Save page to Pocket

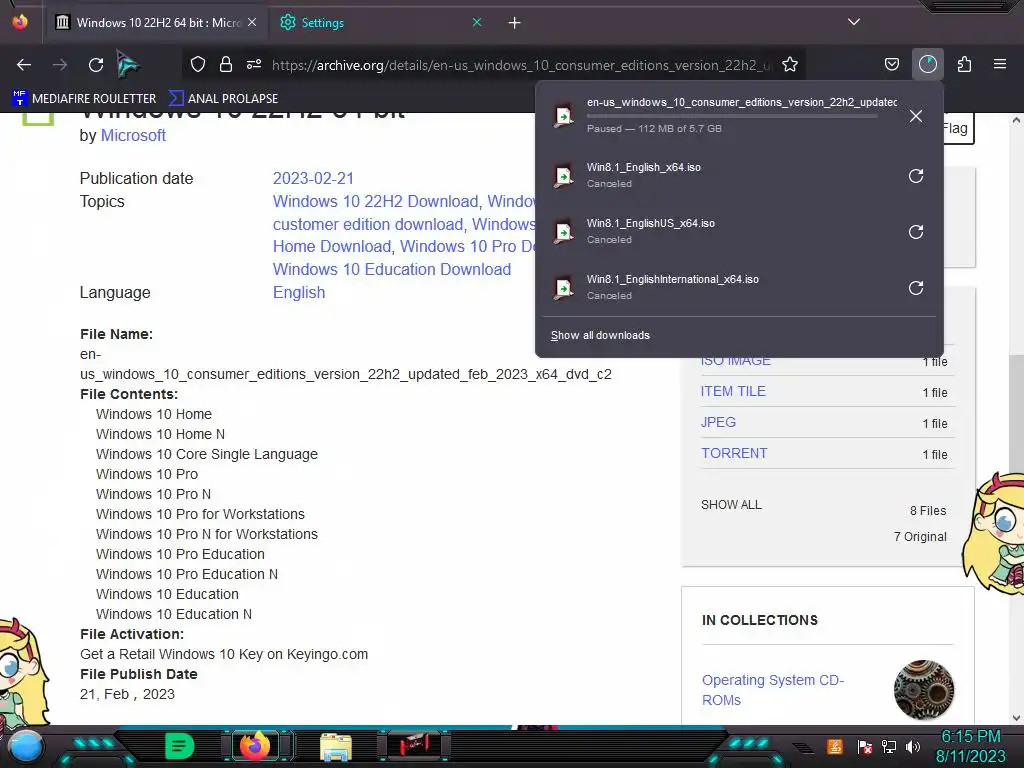[x=891, y=64]
